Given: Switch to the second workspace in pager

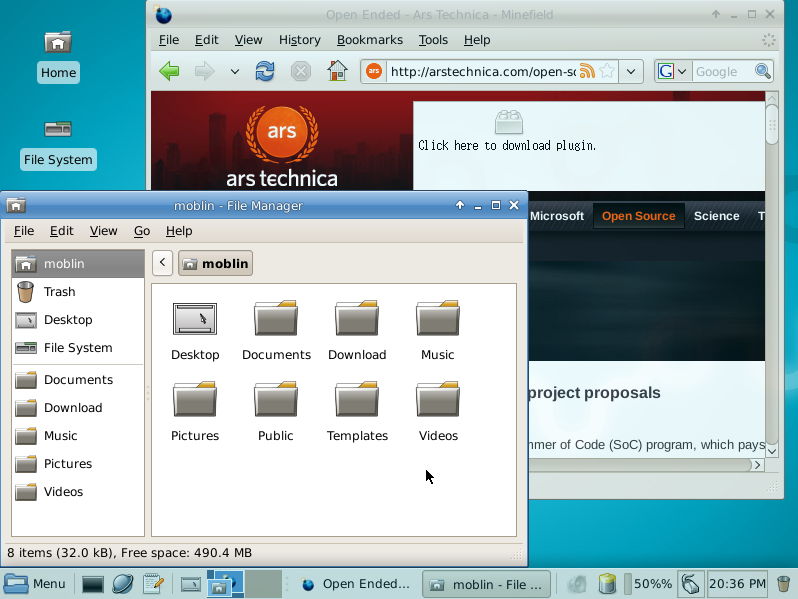Looking at the screenshot, I should pyautogui.click(x=263, y=584).
